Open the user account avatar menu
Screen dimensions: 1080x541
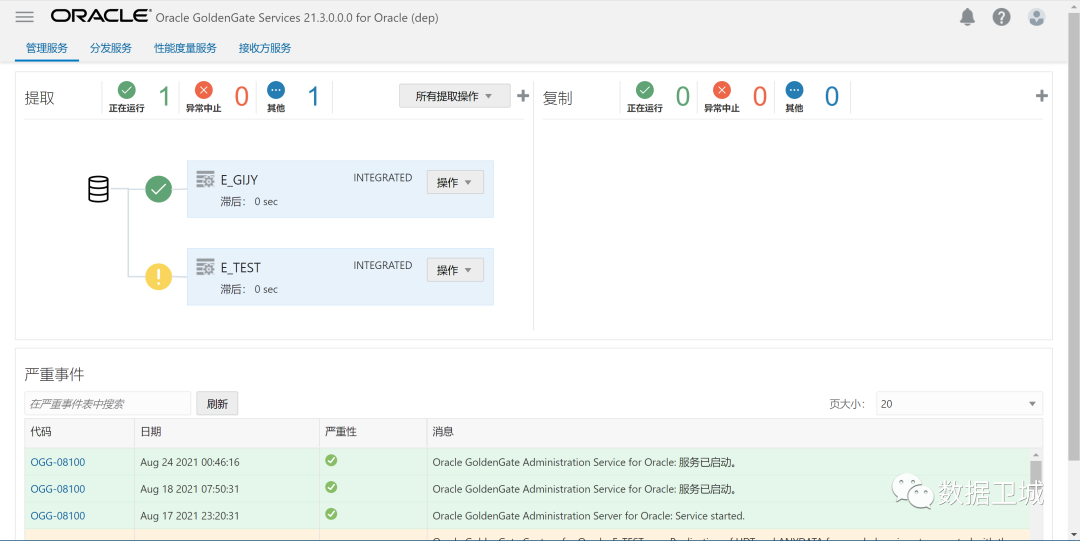point(1037,17)
